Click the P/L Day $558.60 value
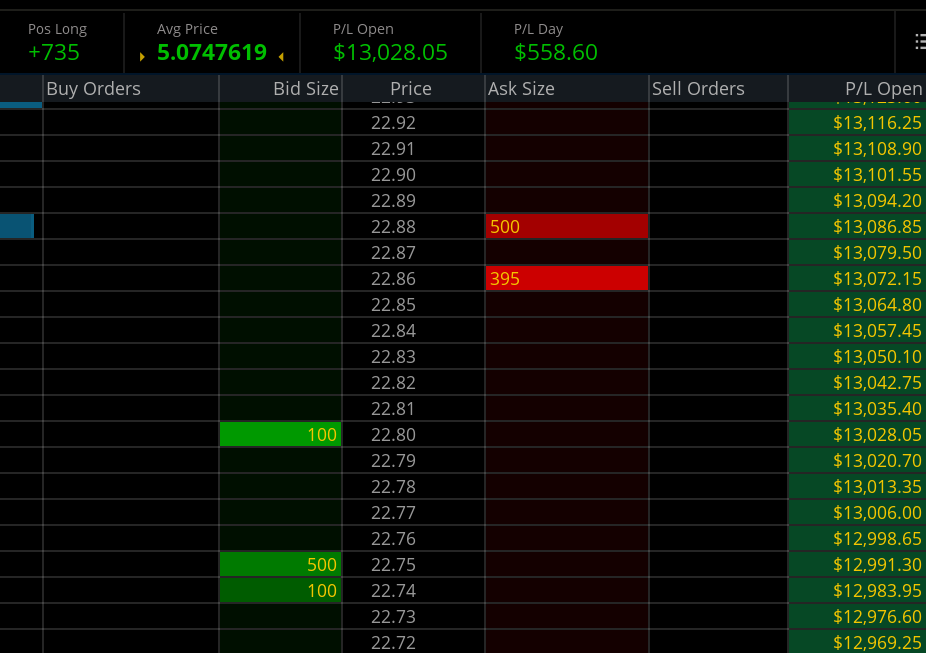The image size is (926, 653). pyautogui.click(x=556, y=53)
